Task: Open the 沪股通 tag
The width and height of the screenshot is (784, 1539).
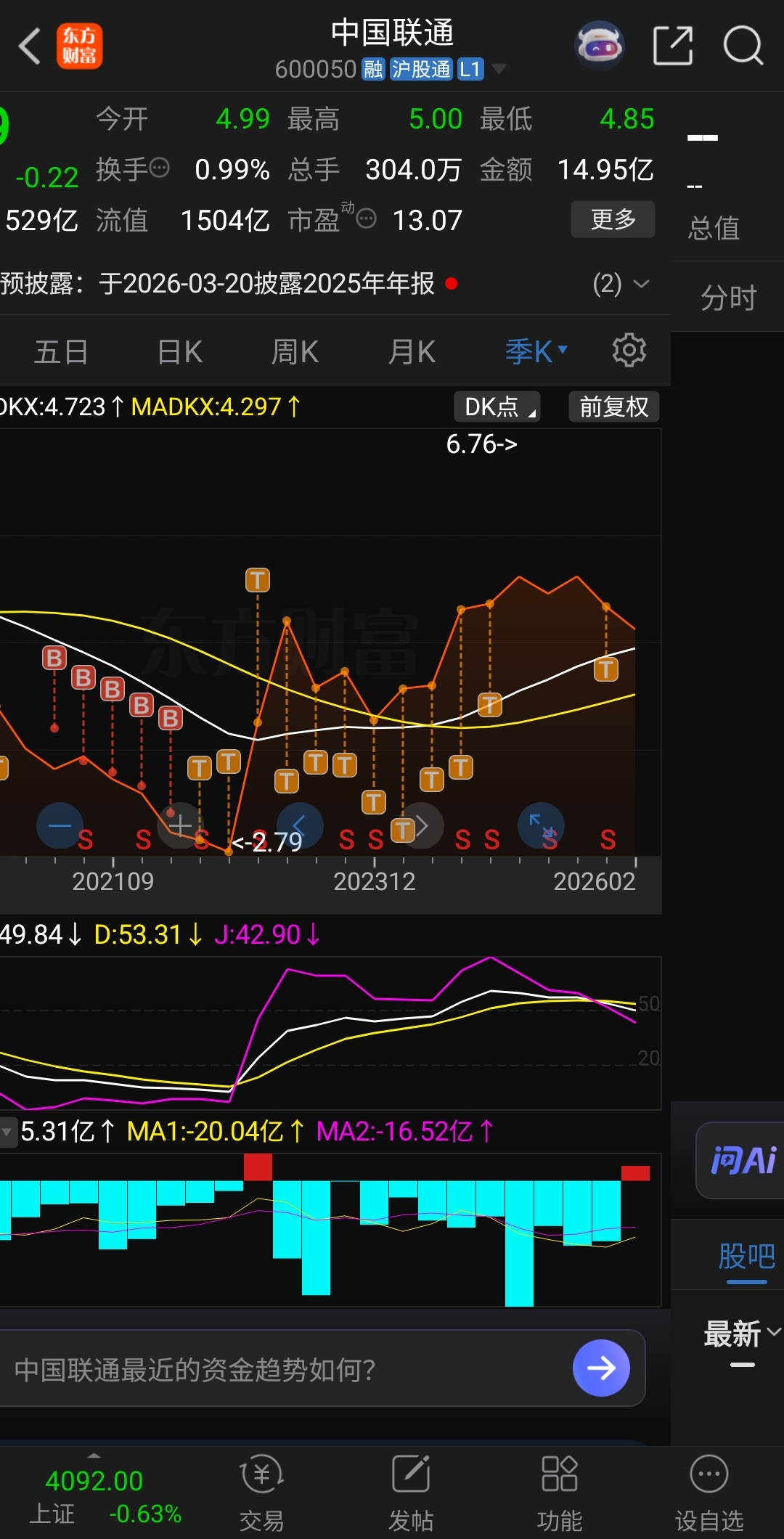Action: click(421, 70)
